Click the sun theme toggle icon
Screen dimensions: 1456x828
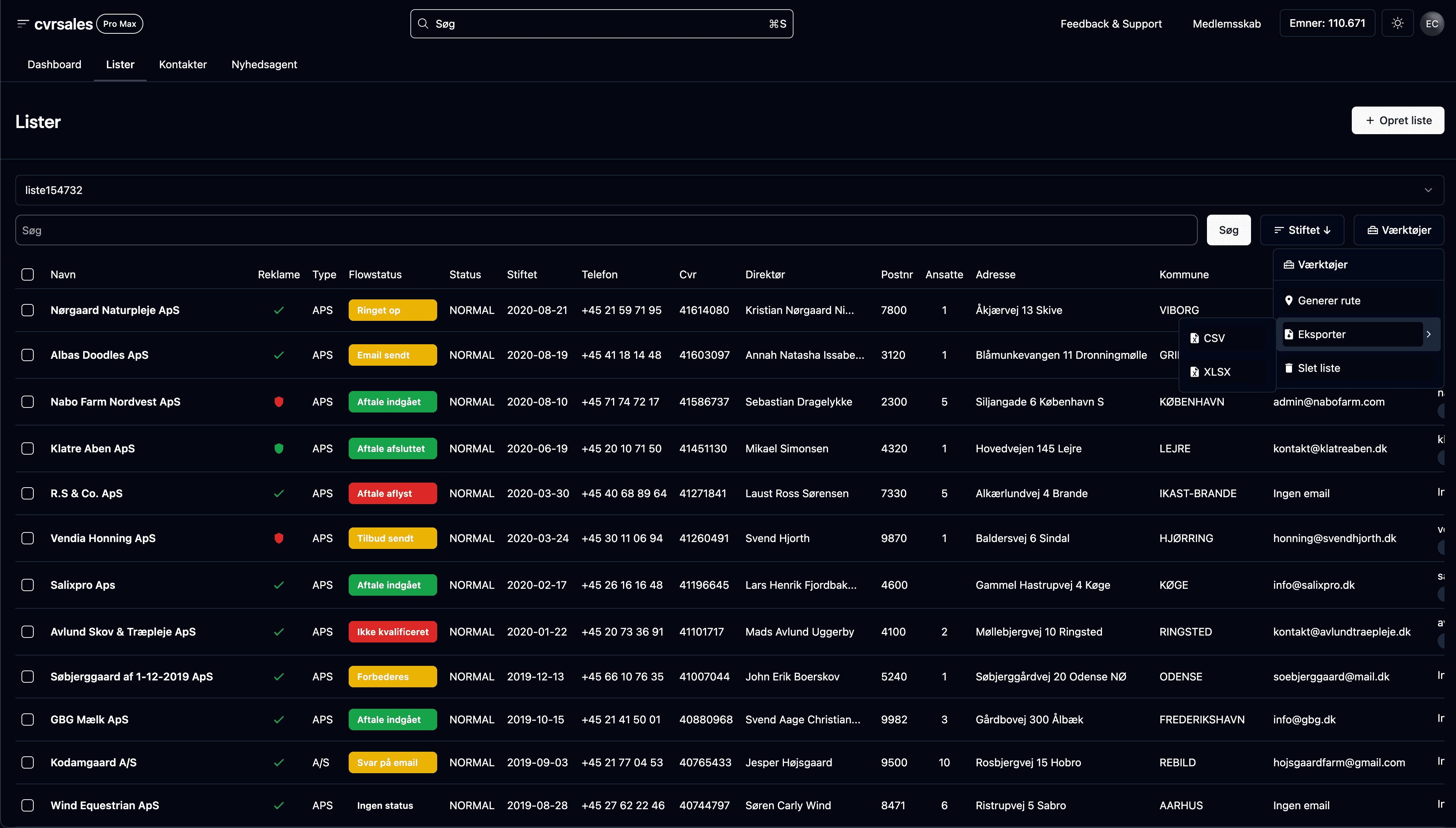(1397, 23)
